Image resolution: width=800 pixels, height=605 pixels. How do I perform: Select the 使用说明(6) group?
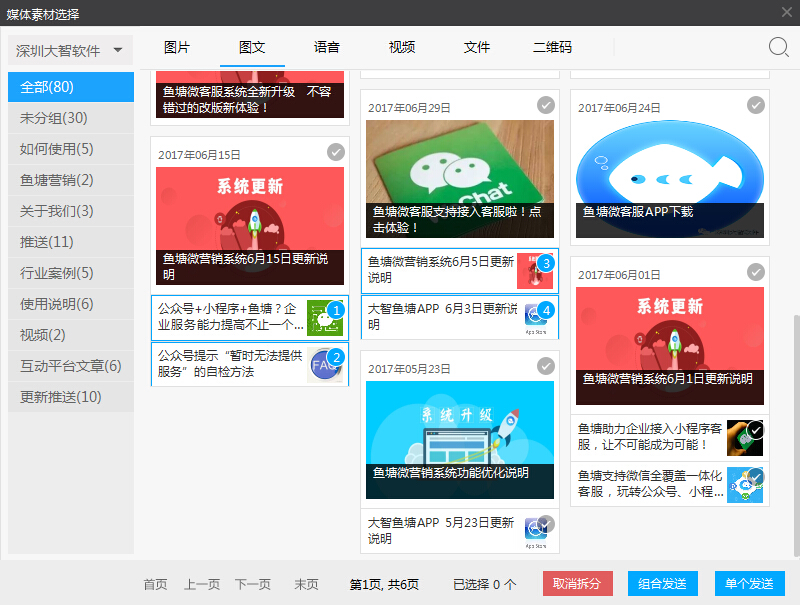[x=71, y=304]
